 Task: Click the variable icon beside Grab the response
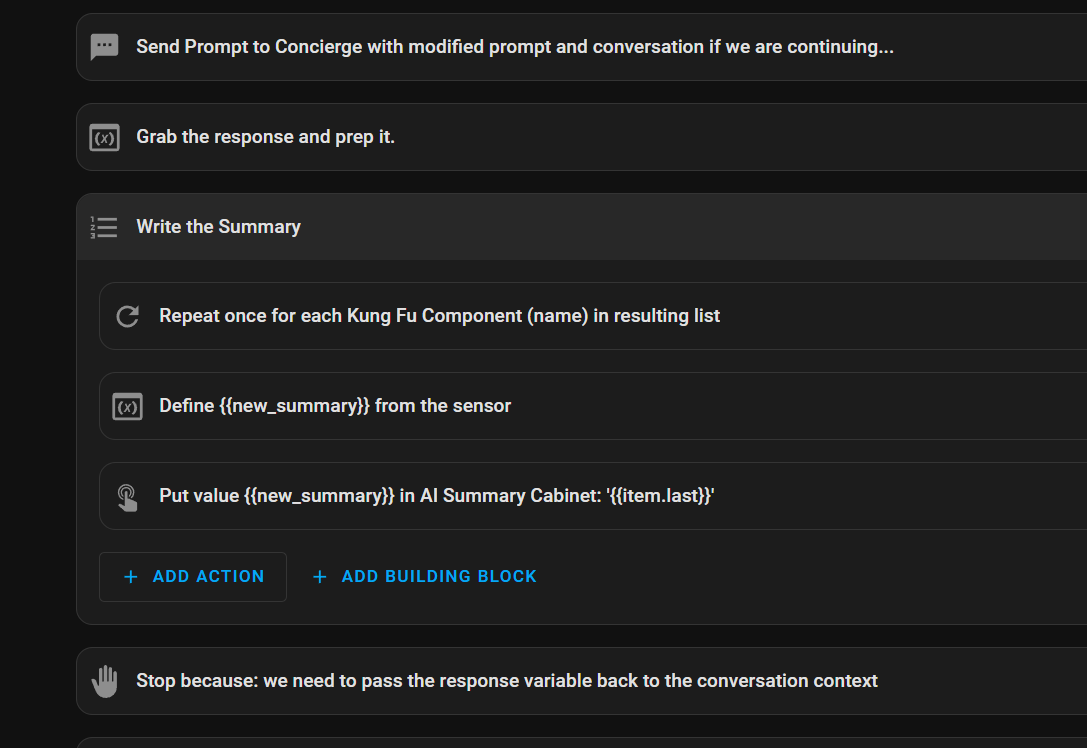point(104,137)
